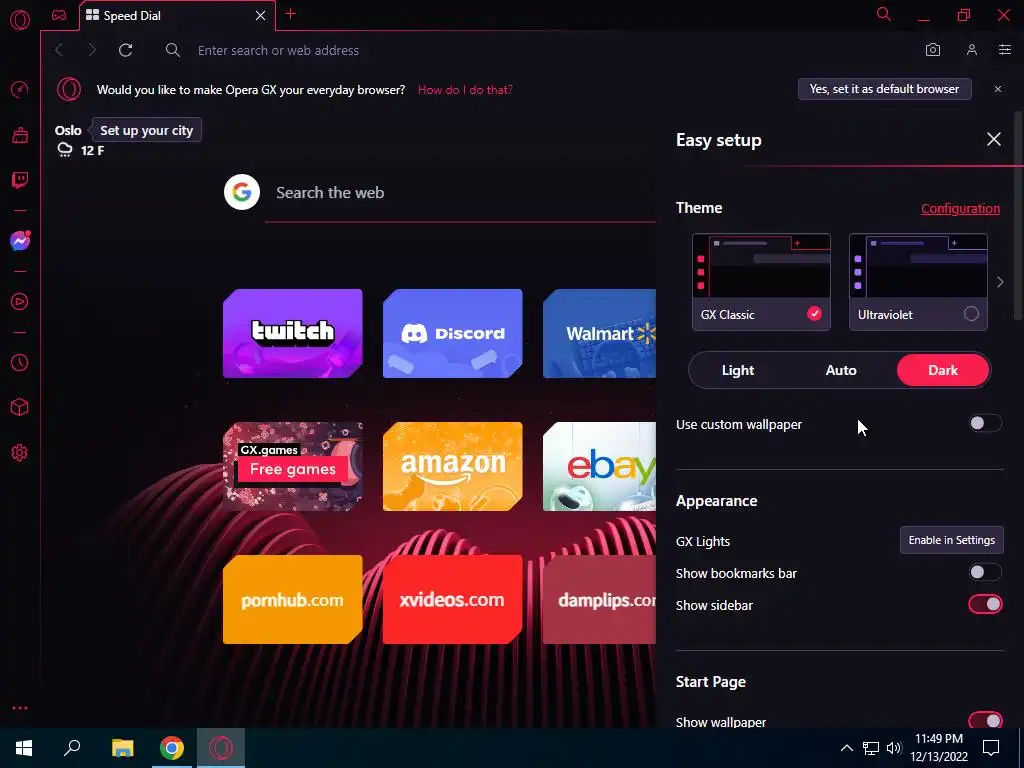Open GX.games Free games tile
Image resolution: width=1024 pixels, height=768 pixels.
[293, 466]
